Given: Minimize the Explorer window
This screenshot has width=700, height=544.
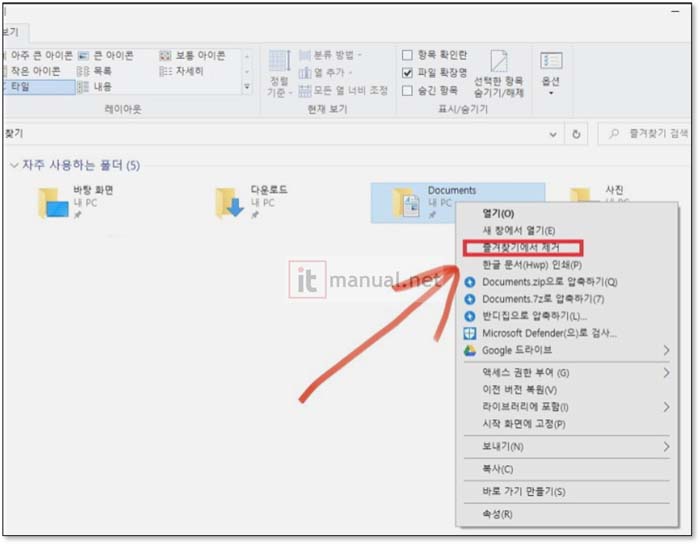Looking at the screenshot, I should point(675,12).
